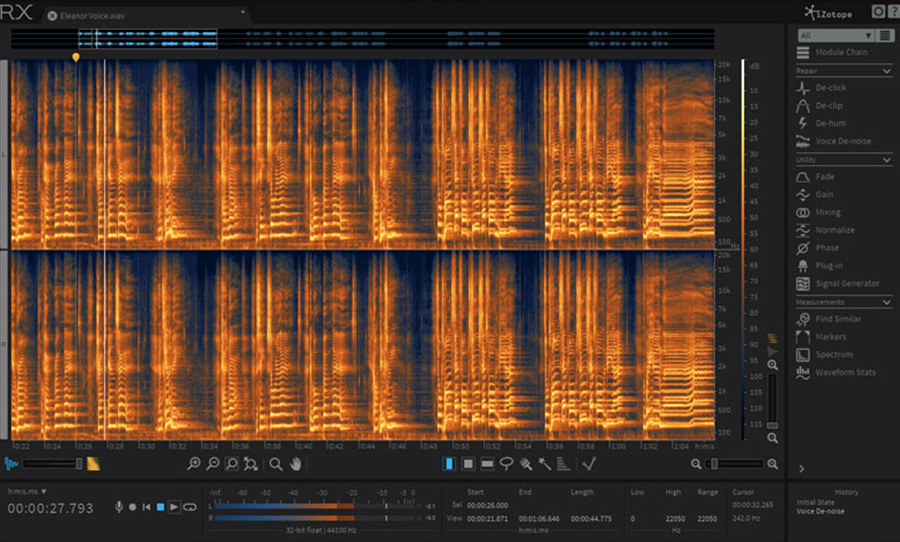Select the Zoom tool magnifier
The image size is (900, 542).
(276, 464)
